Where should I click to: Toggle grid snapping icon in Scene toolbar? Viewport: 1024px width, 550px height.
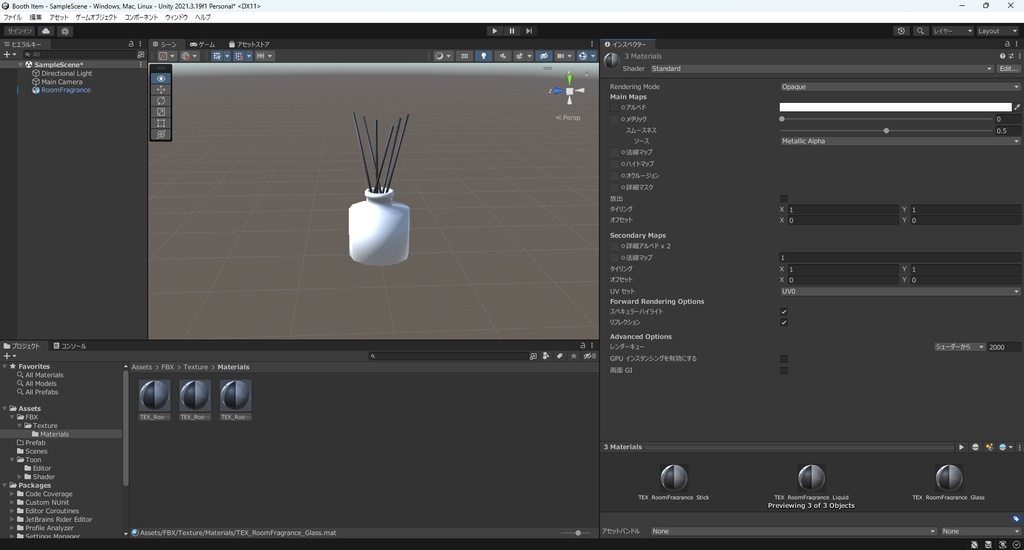241,56
